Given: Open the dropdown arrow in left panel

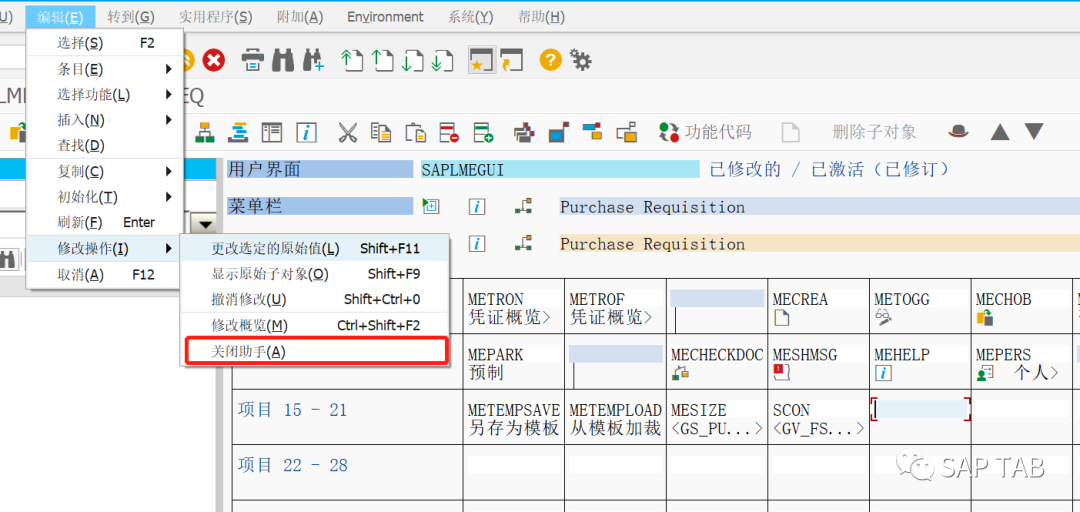Looking at the screenshot, I should pos(205,223).
